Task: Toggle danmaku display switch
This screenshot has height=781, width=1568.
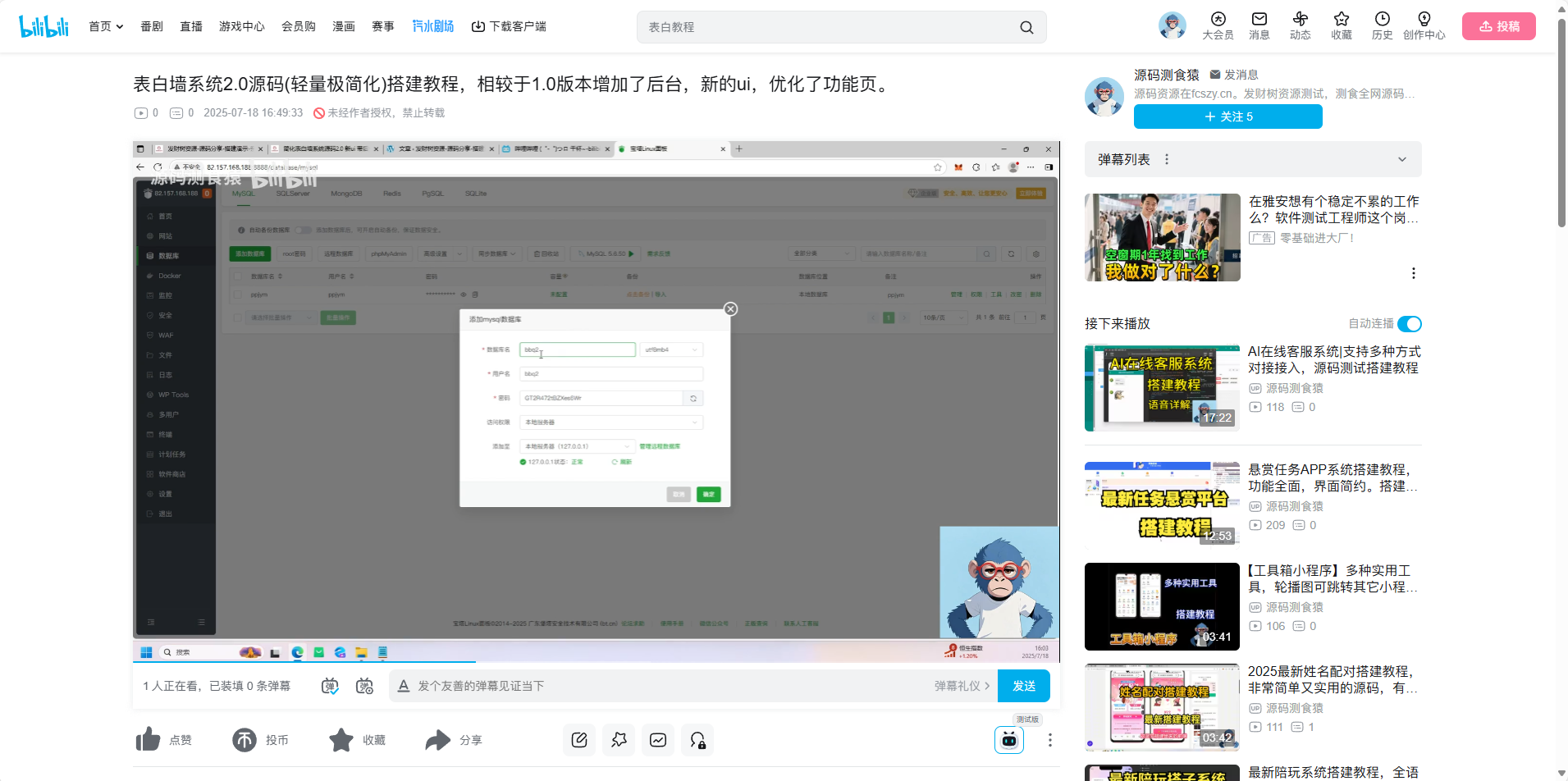Action: click(x=330, y=686)
